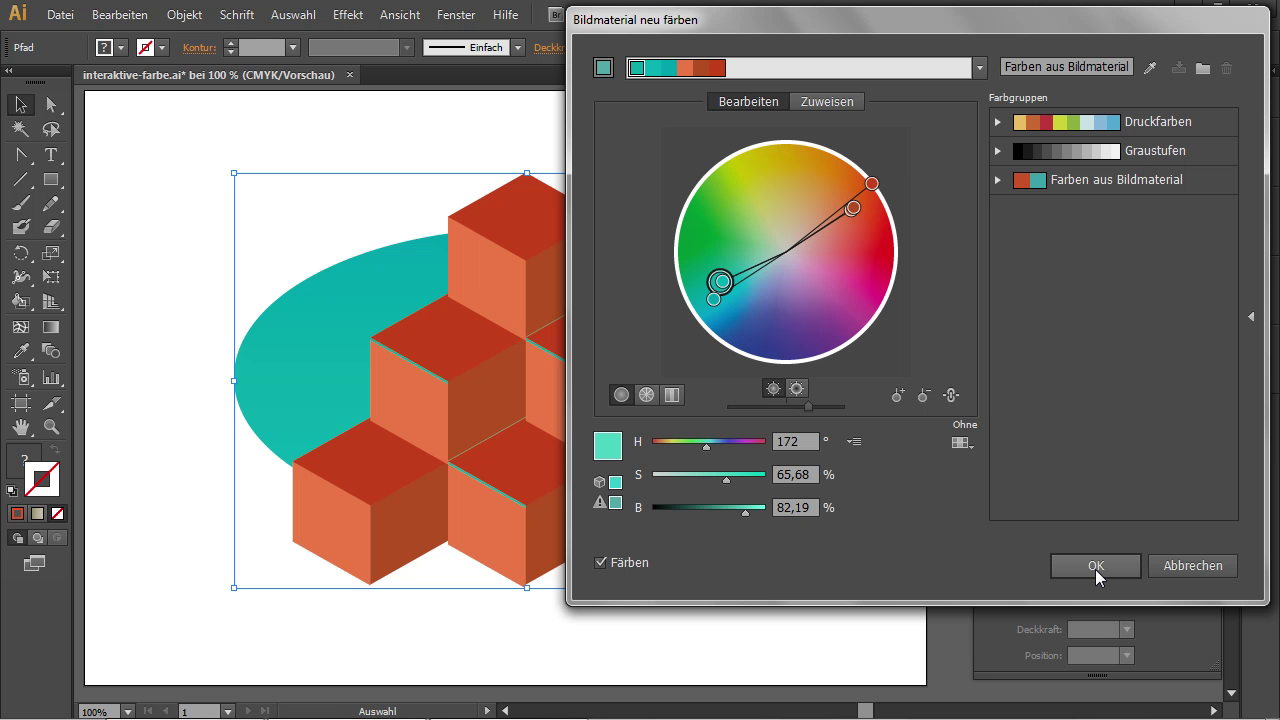
Task: Toggle the None fill button in toolbox
Action: click(57, 514)
